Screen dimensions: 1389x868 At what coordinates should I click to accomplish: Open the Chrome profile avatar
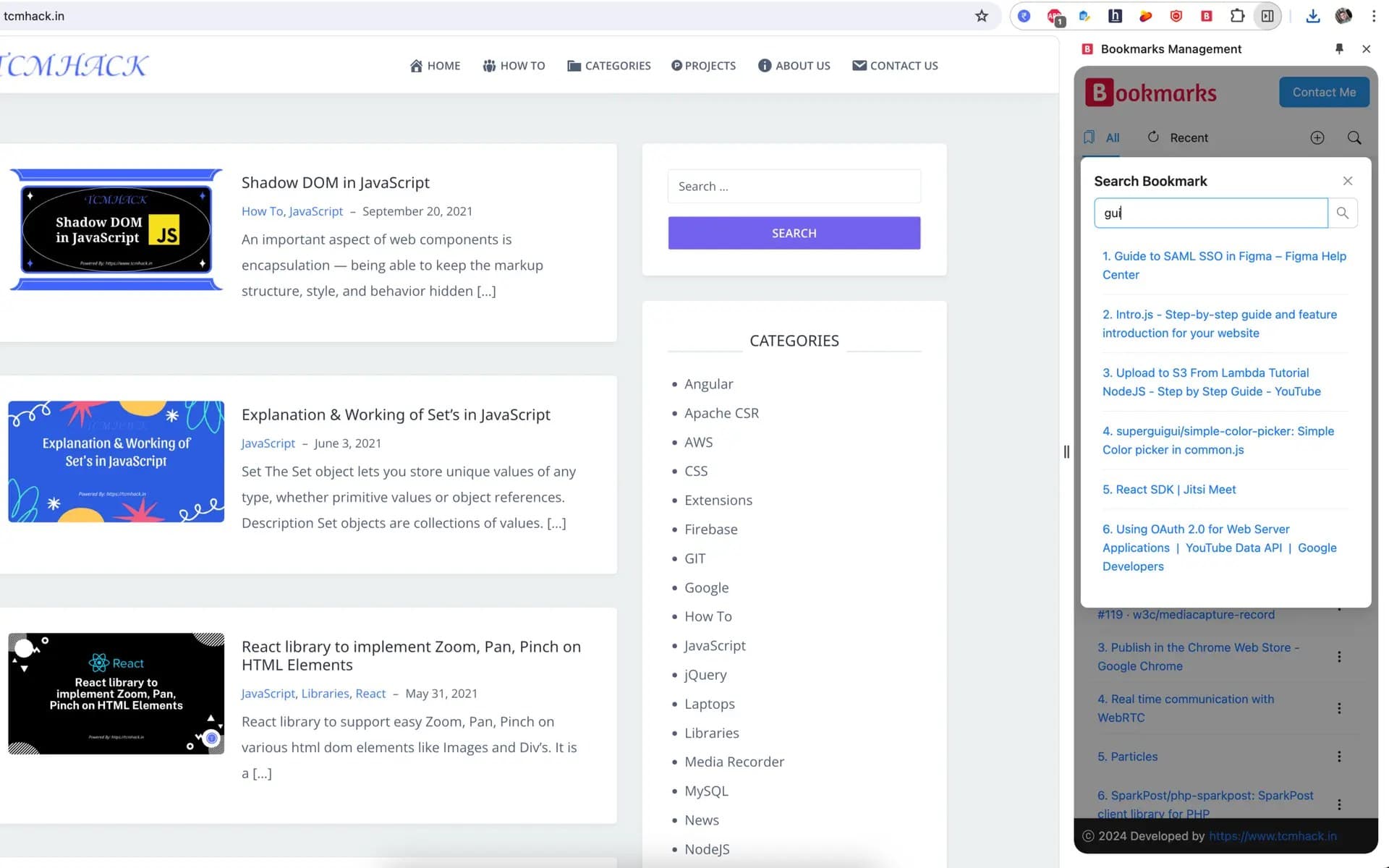coord(1343,16)
